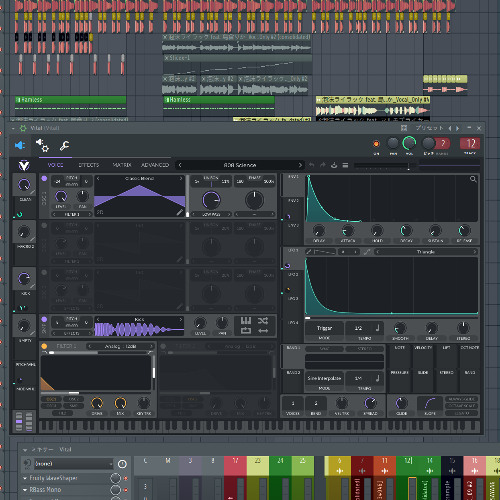Open wrench tool in Vital wrapper
Viewport: 500px width, 500px height.
(64, 146)
